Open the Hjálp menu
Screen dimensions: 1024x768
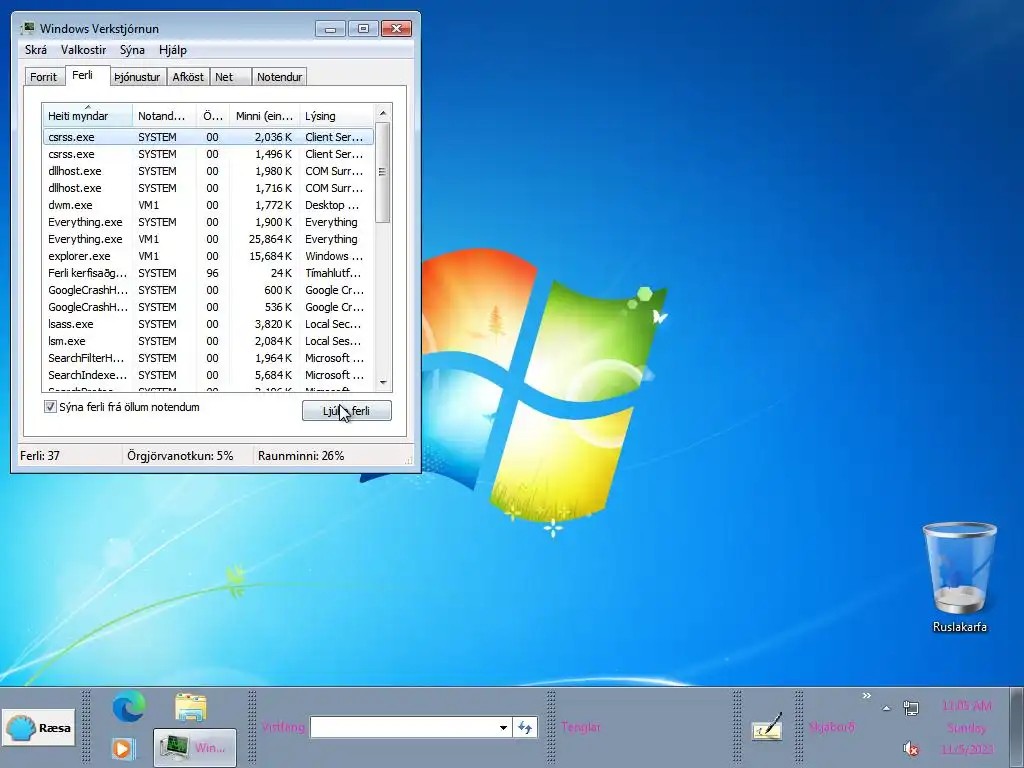173,50
